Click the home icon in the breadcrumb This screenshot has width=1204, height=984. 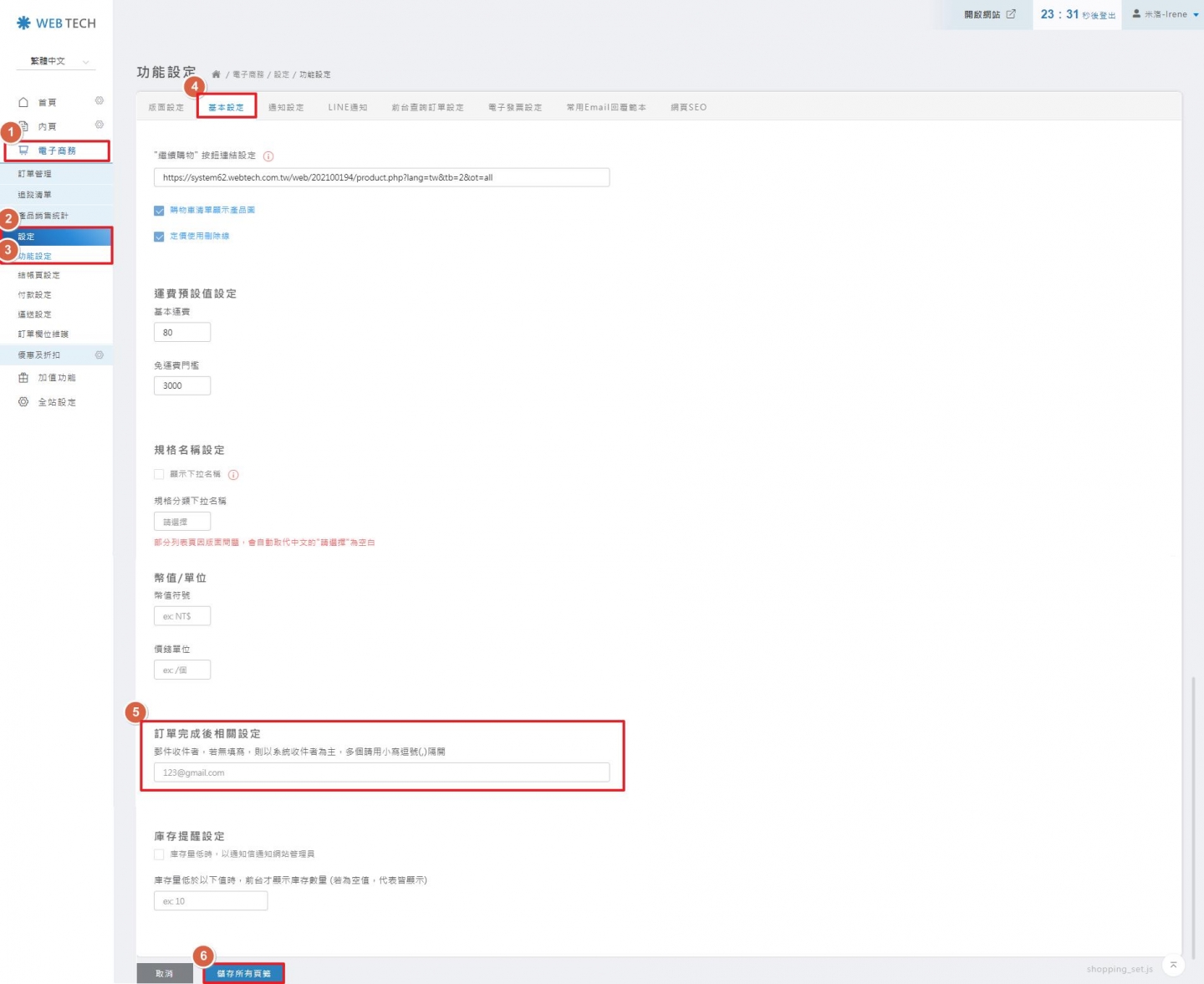click(216, 74)
